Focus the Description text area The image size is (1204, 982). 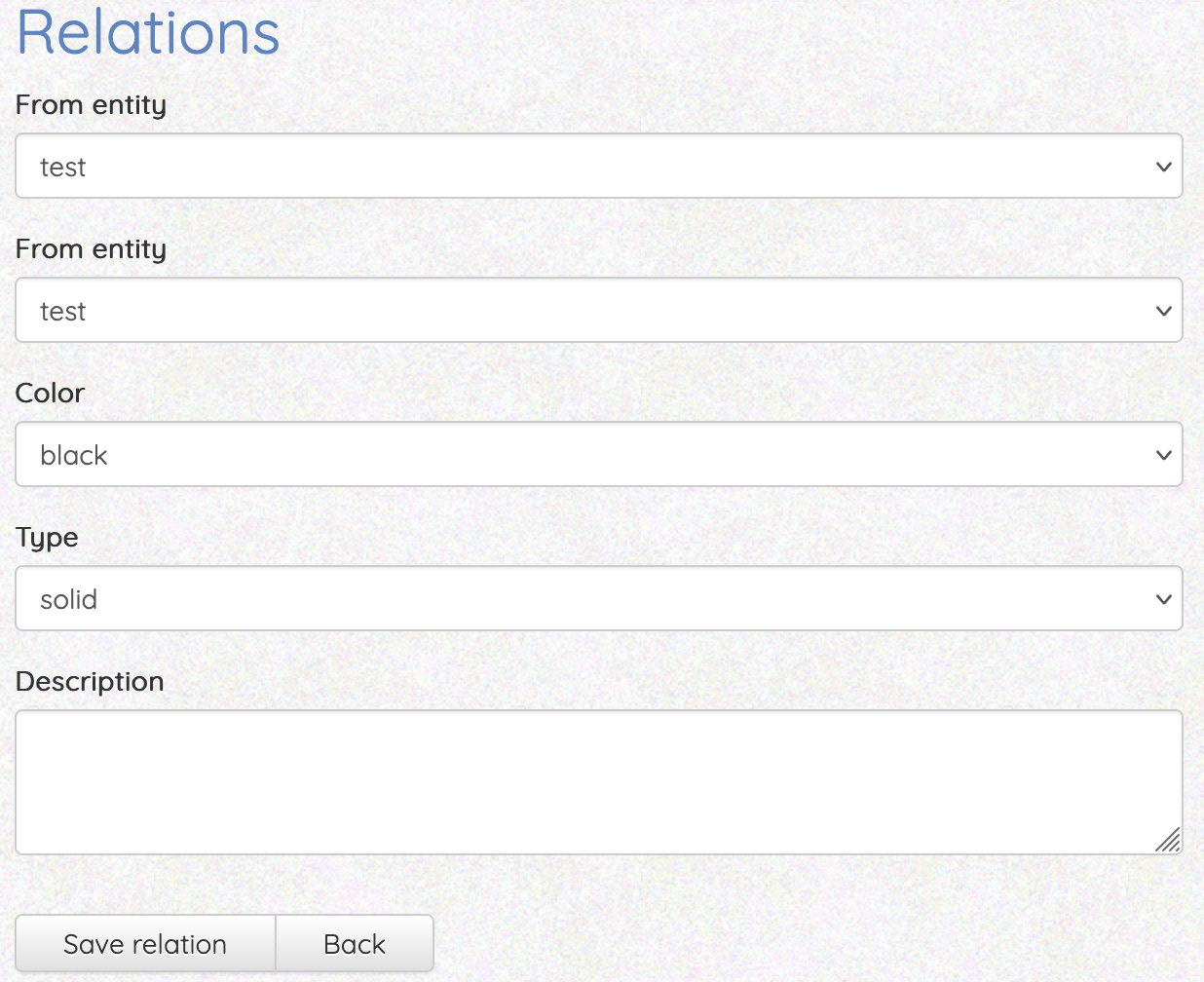(598, 782)
